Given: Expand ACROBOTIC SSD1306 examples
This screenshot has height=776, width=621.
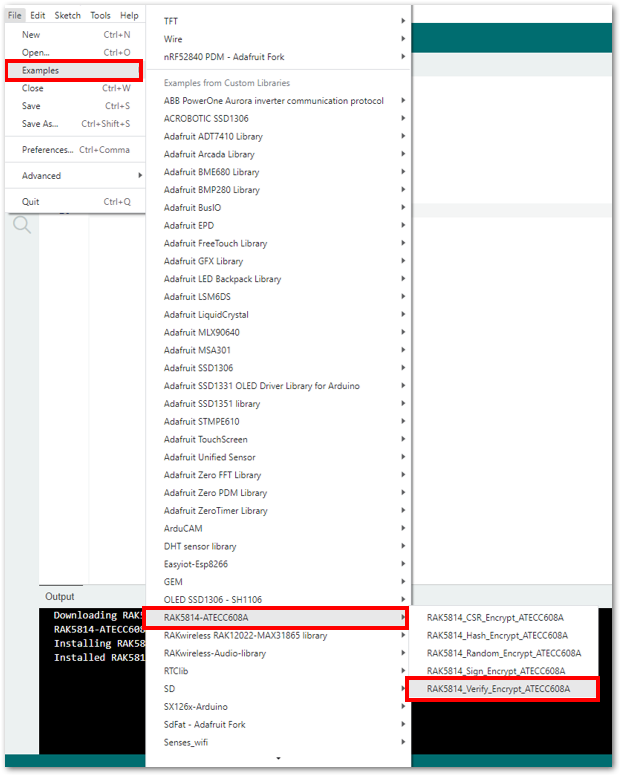Looking at the screenshot, I should [279, 118].
